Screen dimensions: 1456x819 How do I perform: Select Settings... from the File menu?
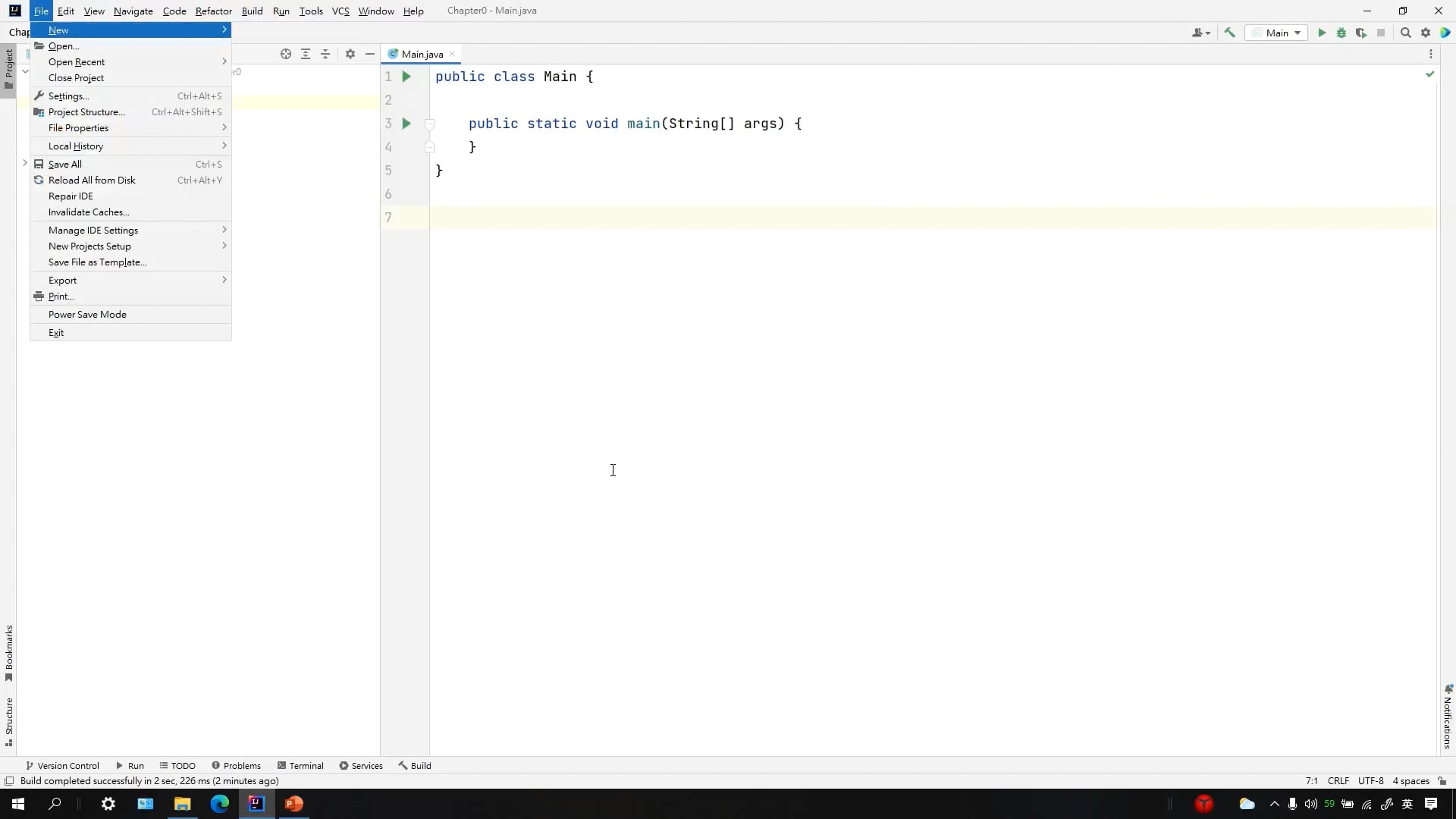pos(68,96)
